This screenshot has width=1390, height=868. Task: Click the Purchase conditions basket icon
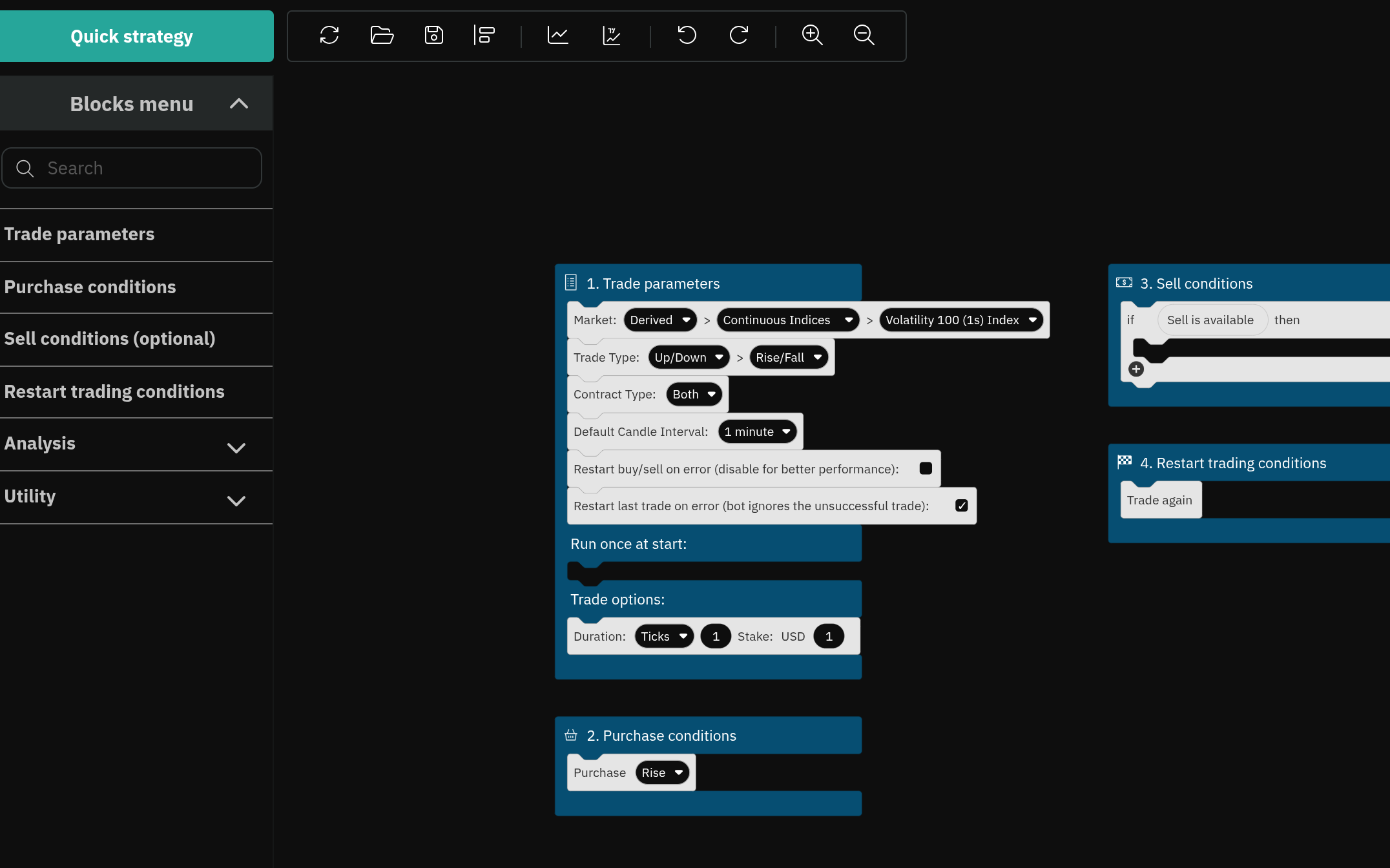click(571, 735)
